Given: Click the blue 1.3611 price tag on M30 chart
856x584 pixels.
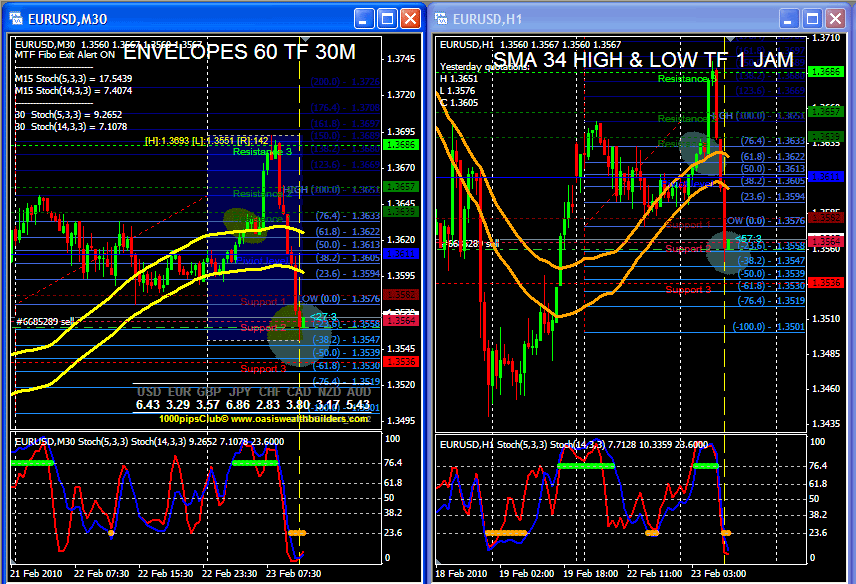Looking at the screenshot, I should [401, 254].
